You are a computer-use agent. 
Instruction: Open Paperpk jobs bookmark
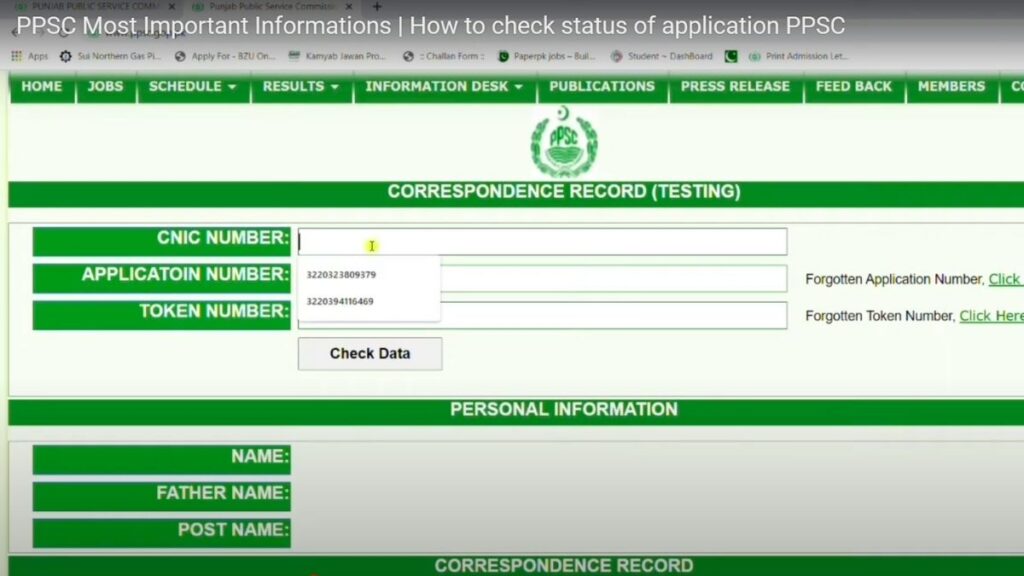[547, 56]
